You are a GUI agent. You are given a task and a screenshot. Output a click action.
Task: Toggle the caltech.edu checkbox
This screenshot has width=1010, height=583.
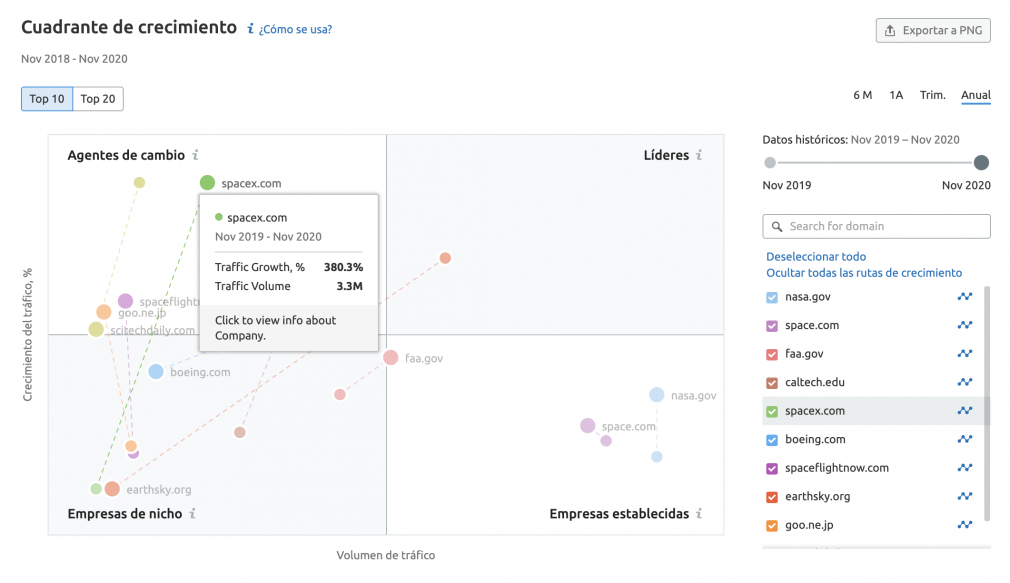point(772,383)
